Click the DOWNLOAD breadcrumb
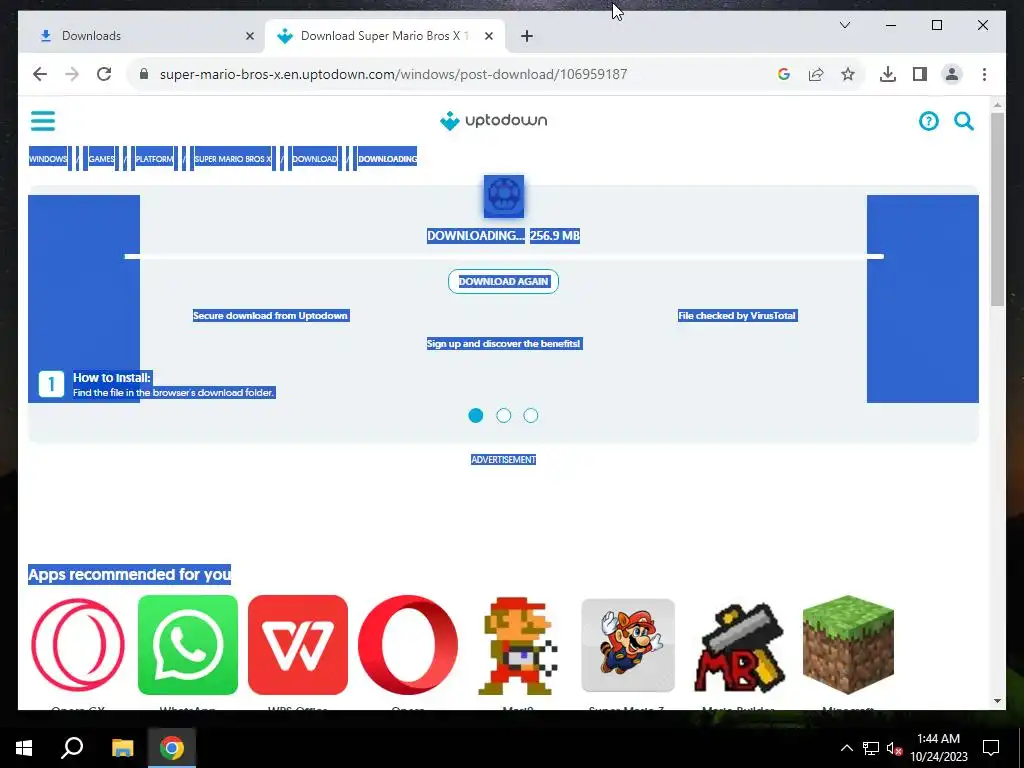This screenshot has height=768, width=1024. pos(315,159)
